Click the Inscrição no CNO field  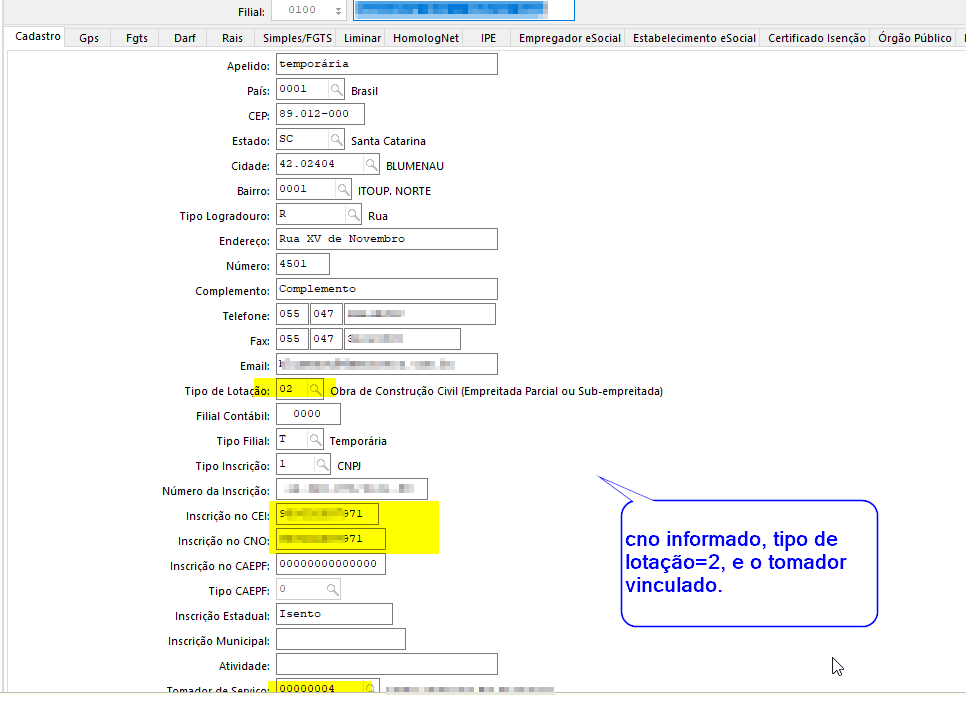[x=330, y=540]
